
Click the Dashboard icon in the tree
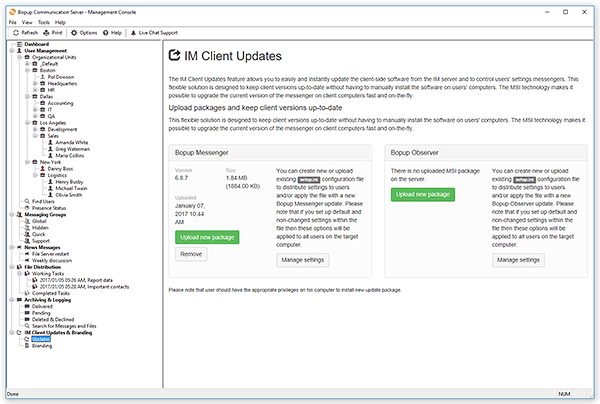20,44
